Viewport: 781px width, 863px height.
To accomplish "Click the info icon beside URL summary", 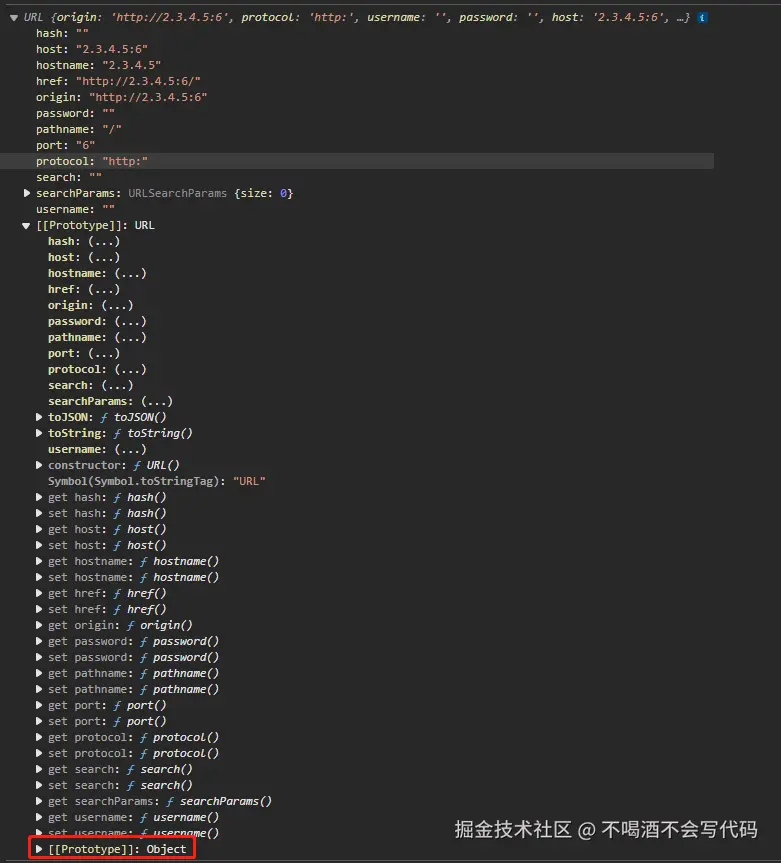I will click(x=703, y=18).
